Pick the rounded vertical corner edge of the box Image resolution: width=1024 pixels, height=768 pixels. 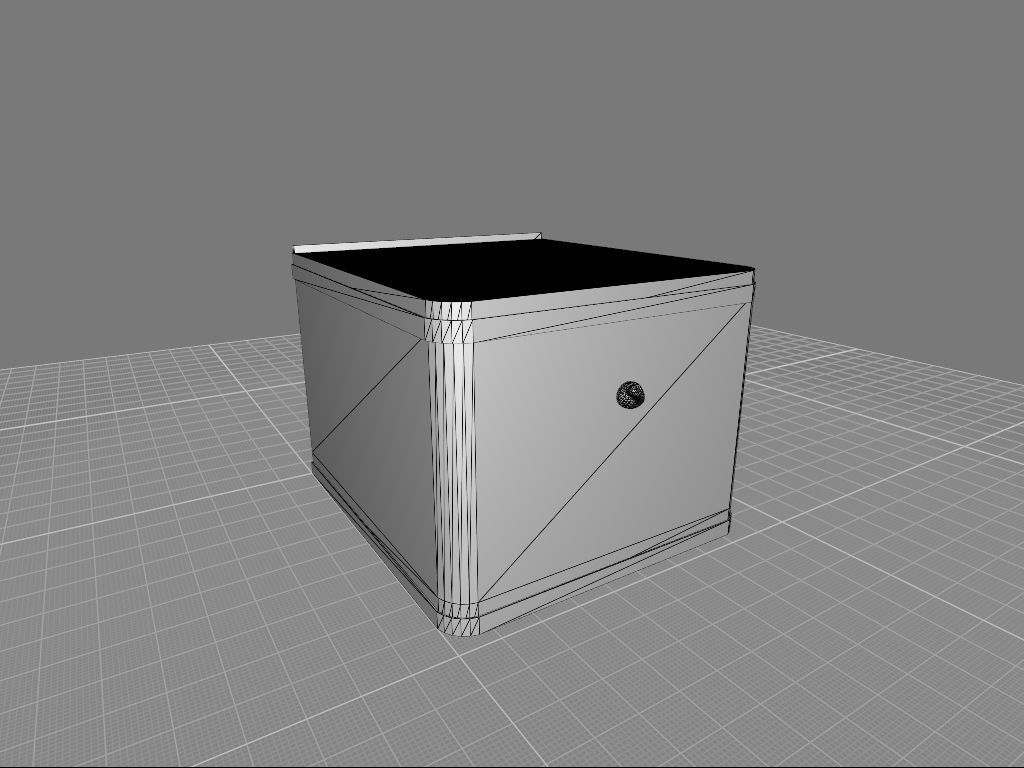click(x=452, y=467)
